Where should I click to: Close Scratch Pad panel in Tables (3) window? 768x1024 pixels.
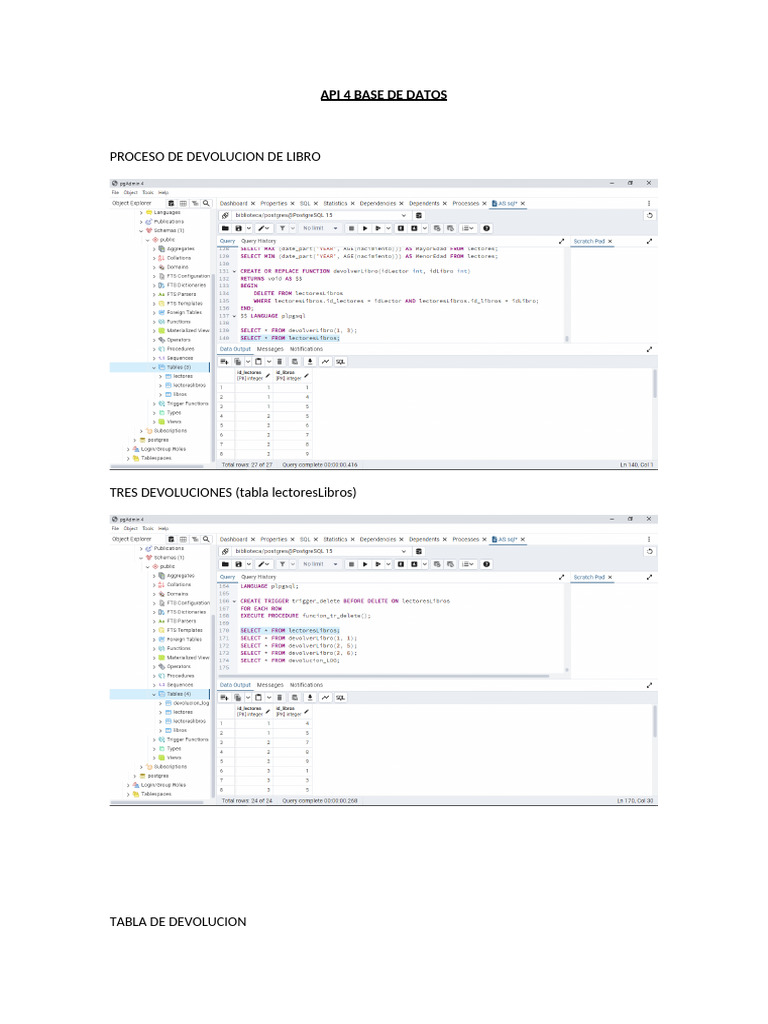coord(610,242)
